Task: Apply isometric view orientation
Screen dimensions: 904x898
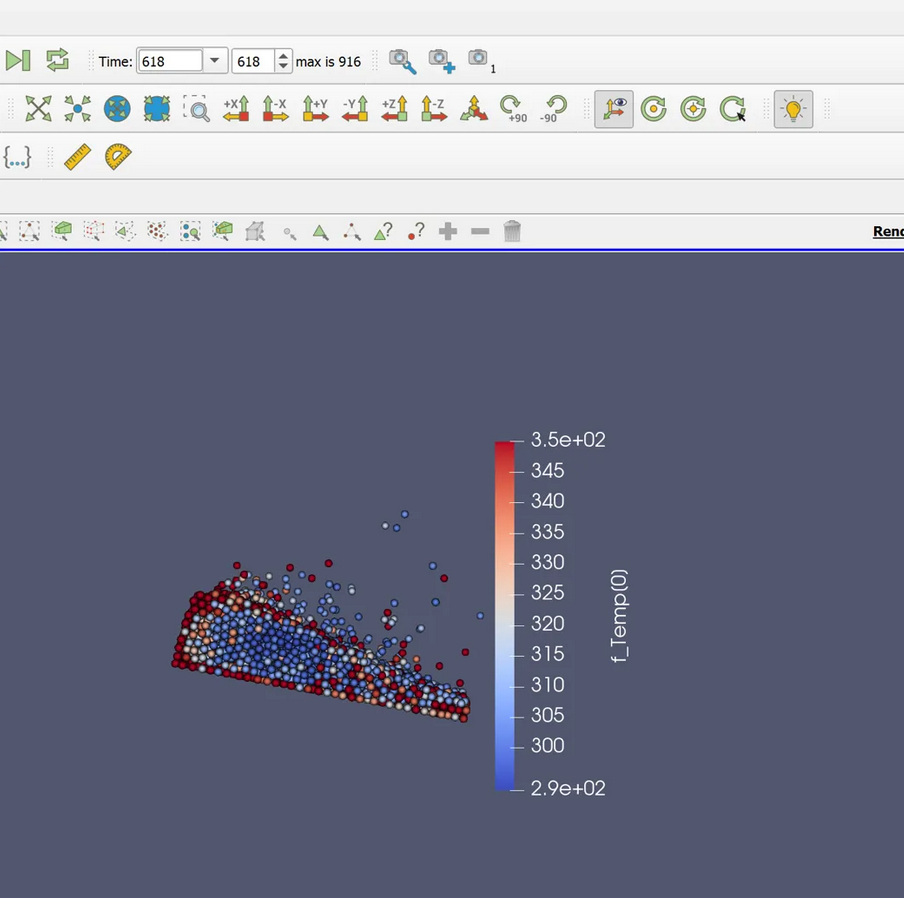Action: (x=473, y=108)
